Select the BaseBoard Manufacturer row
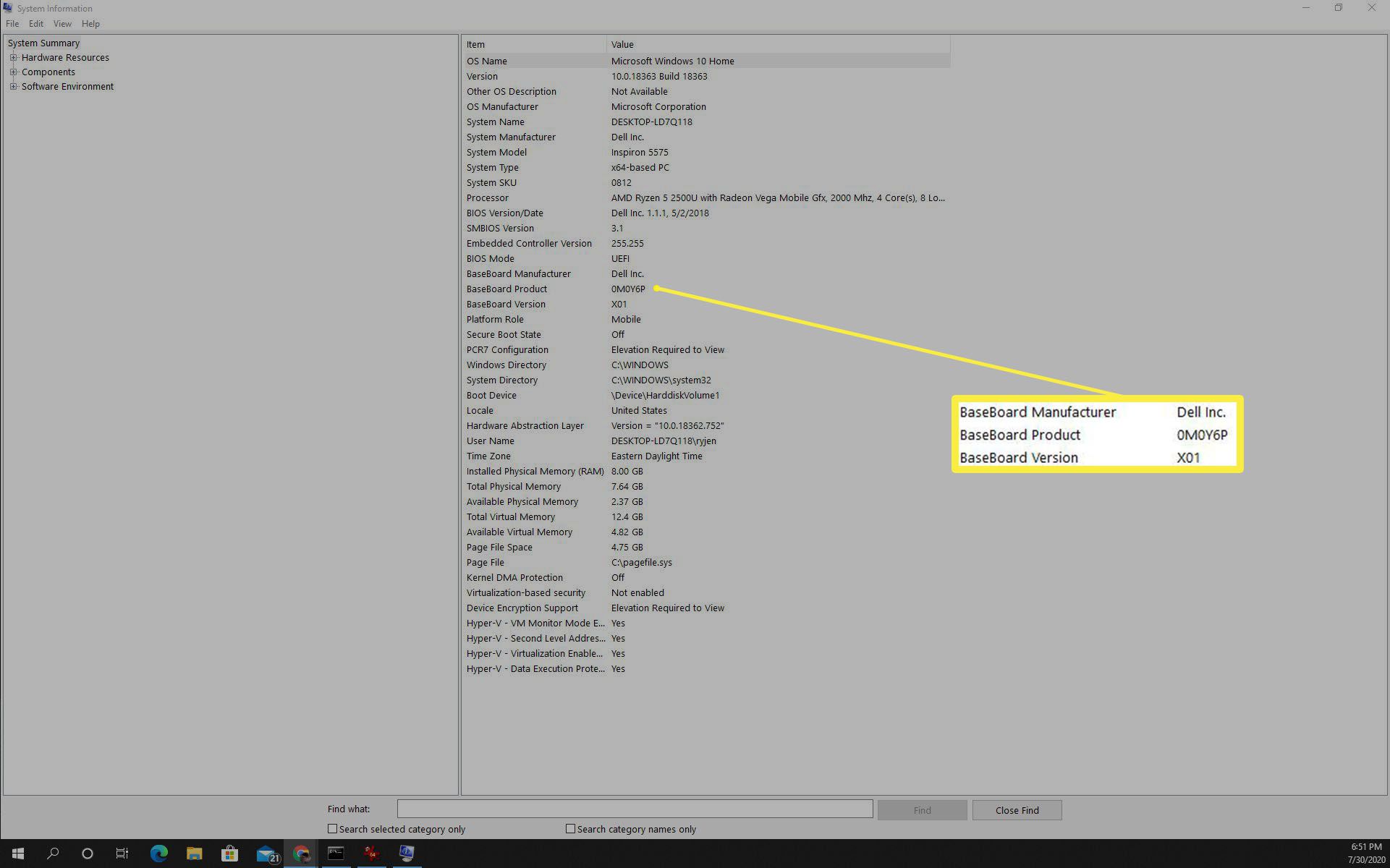The width and height of the screenshot is (1390, 868). pyautogui.click(x=706, y=273)
